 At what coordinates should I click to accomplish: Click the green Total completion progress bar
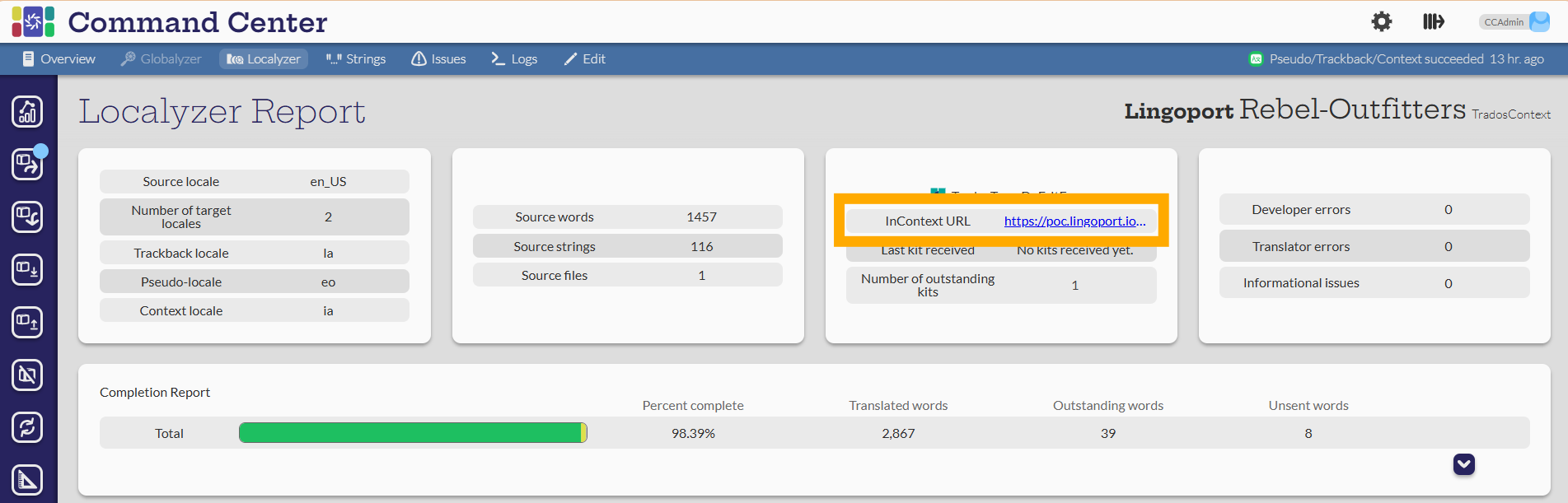pos(412,433)
